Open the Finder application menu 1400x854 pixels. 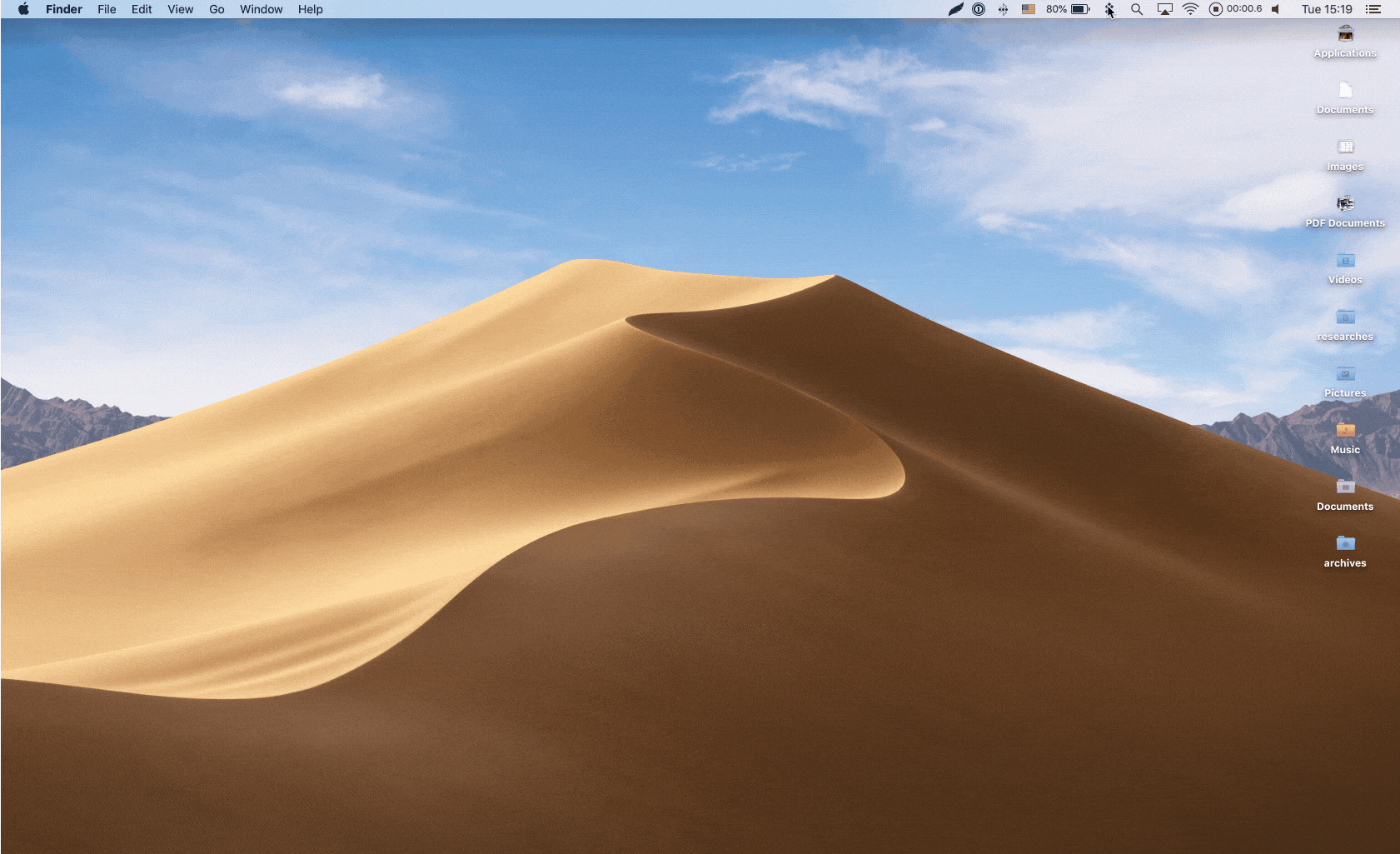(x=64, y=9)
